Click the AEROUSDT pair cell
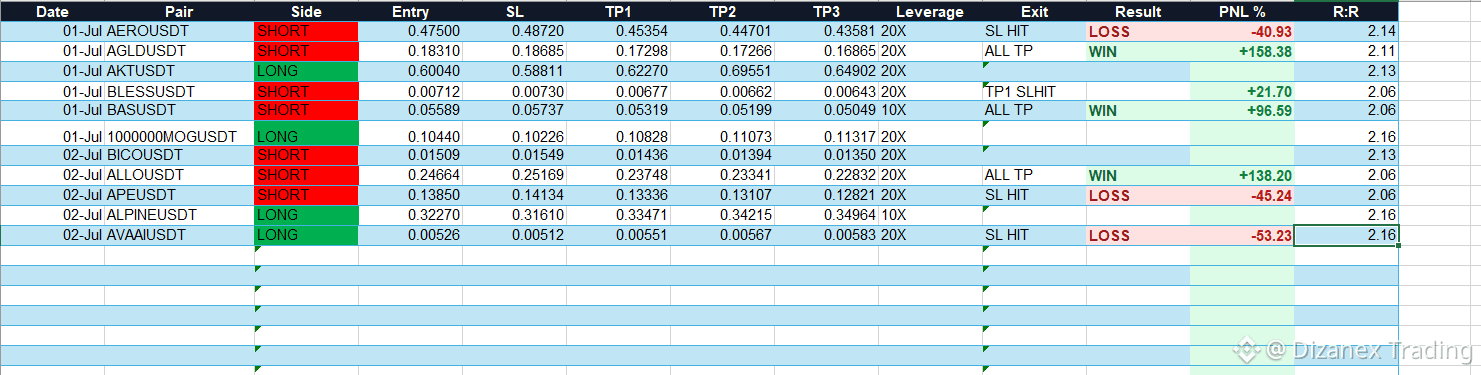 tap(179, 32)
